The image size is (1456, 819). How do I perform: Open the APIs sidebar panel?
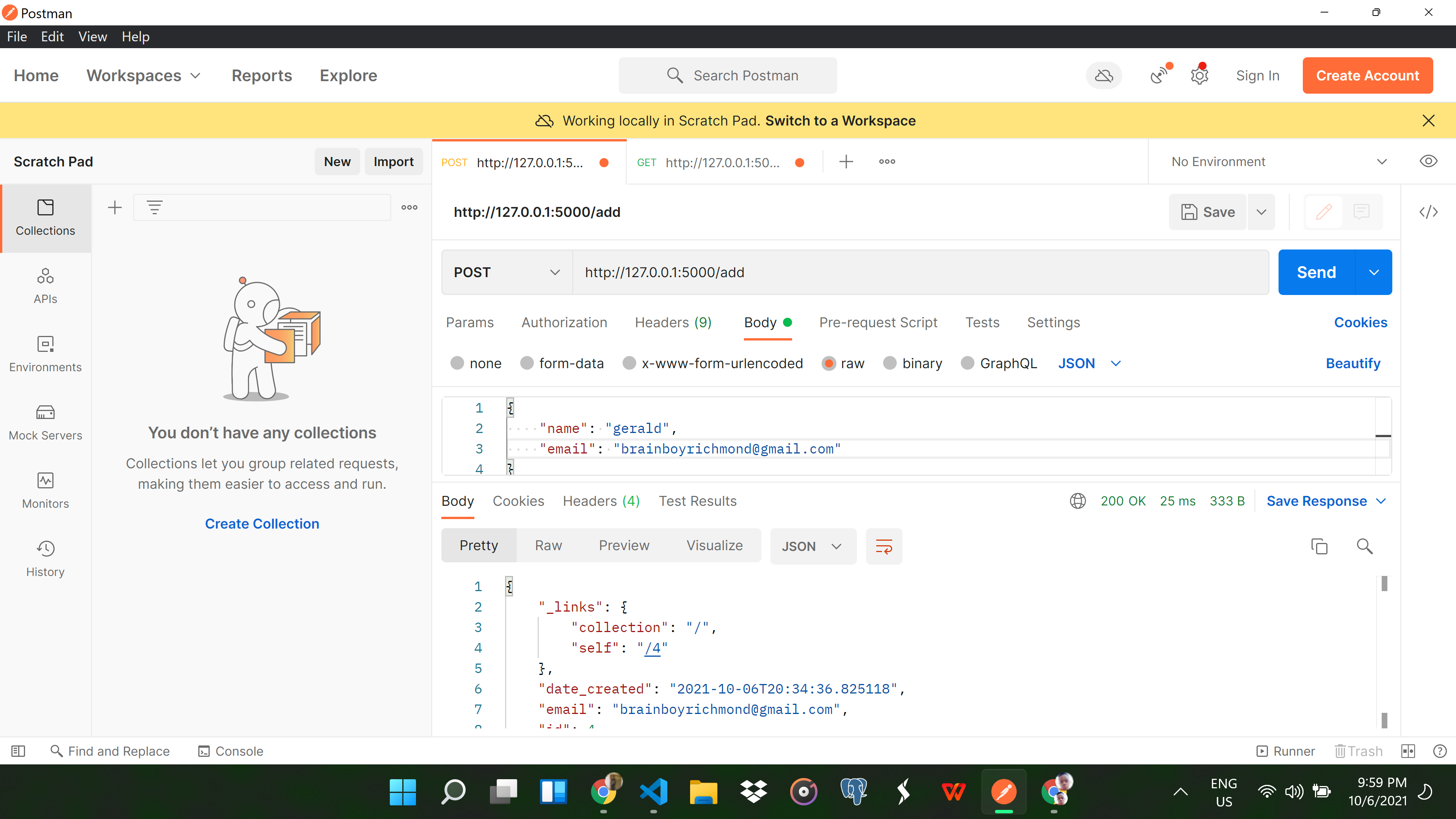[x=45, y=286]
